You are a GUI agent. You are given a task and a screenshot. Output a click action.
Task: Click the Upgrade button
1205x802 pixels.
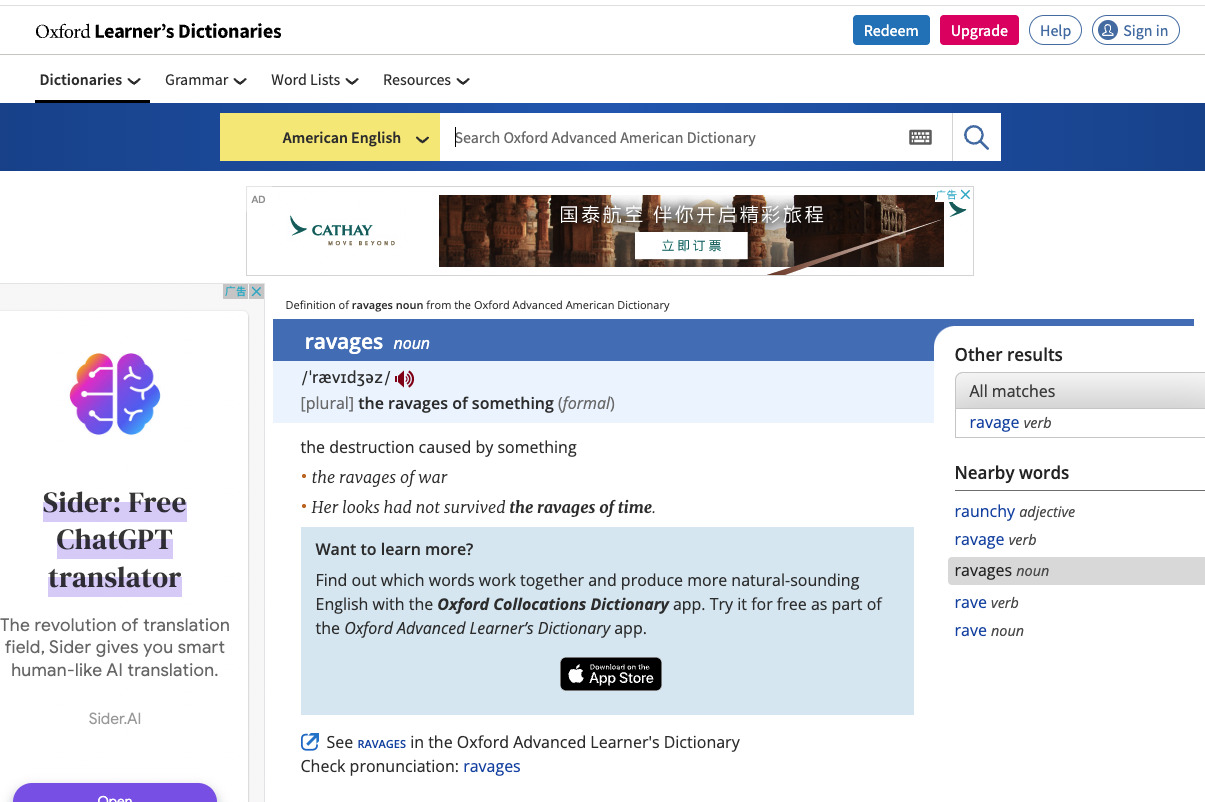(x=979, y=30)
